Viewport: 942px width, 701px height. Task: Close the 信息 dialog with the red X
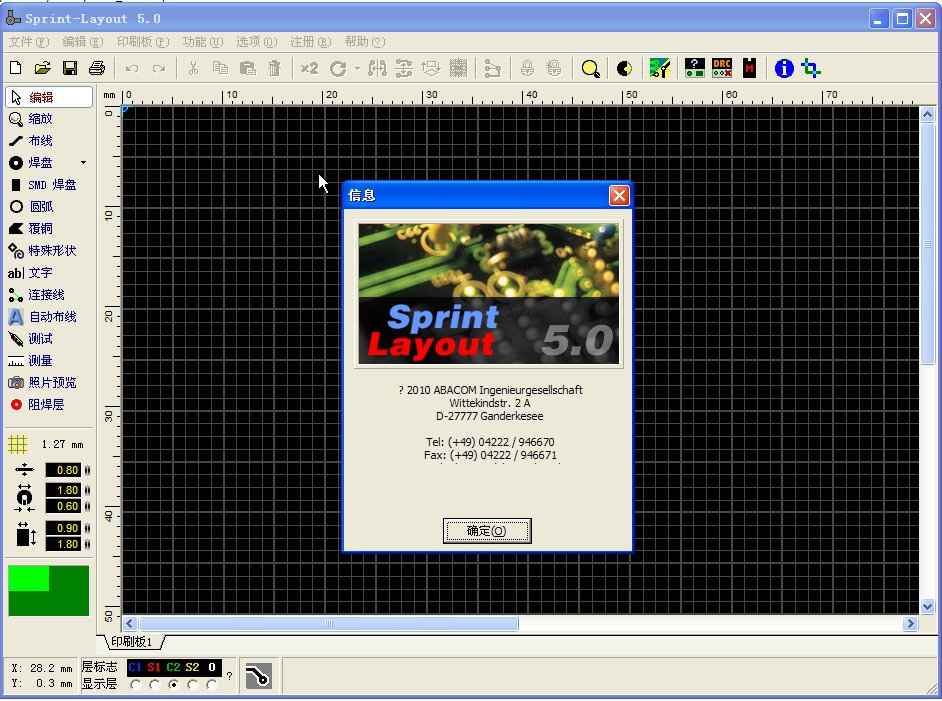(x=619, y=195)
